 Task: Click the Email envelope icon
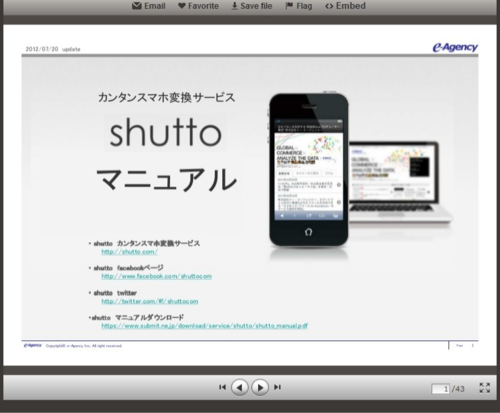click(137, 6)
